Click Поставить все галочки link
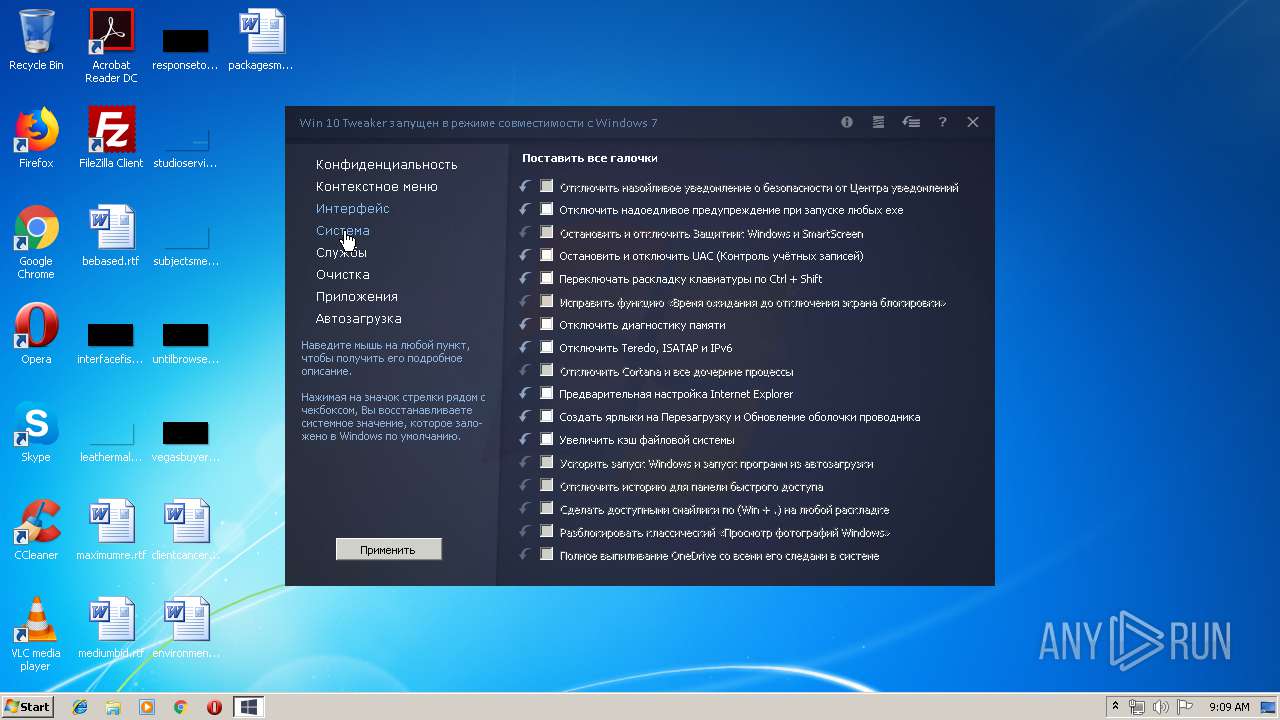Image resolution: width=1280 pixels, height=720 pixels. tap(589, 158)
